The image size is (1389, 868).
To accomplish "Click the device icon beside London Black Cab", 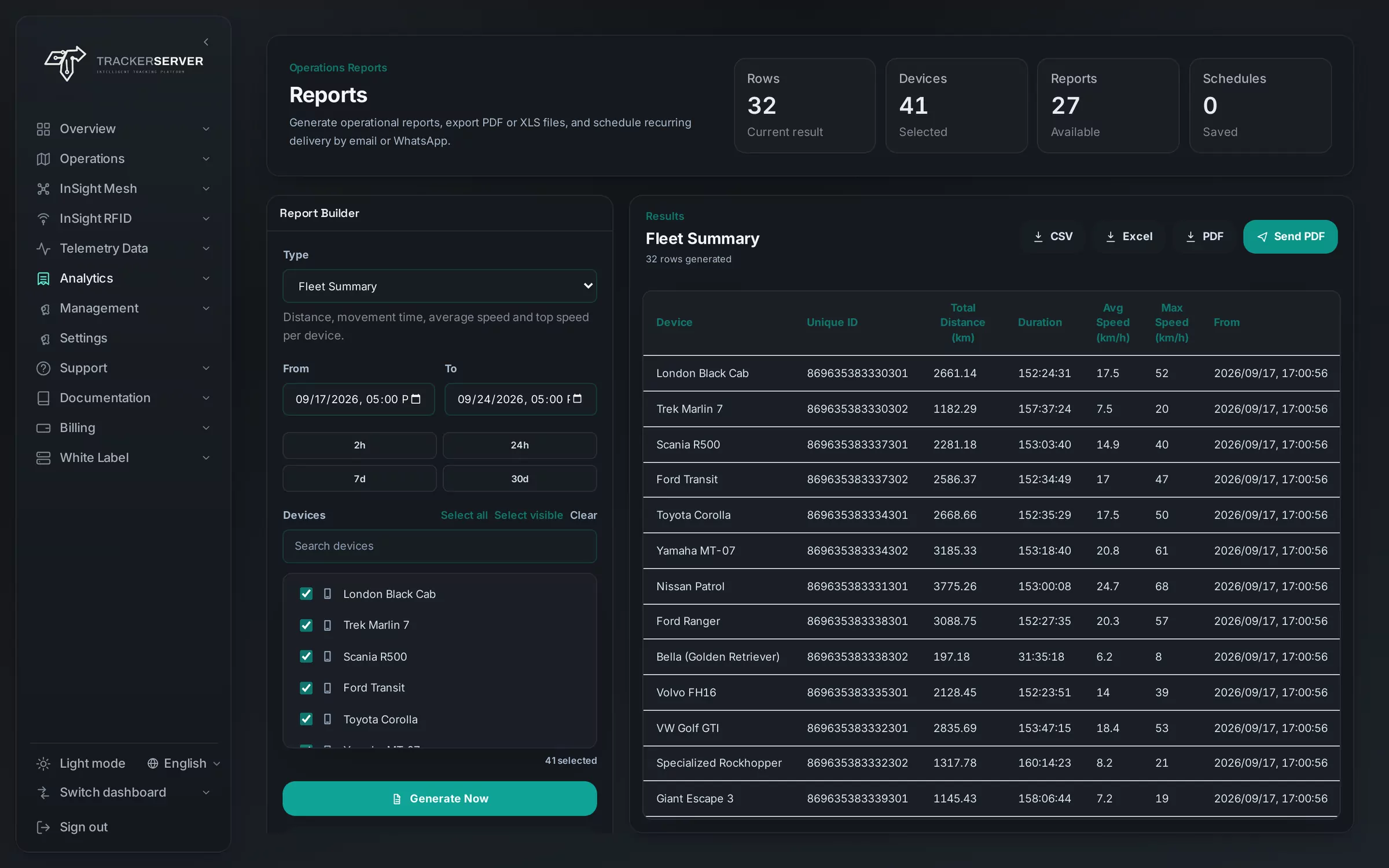I will (x=328, y=594).
